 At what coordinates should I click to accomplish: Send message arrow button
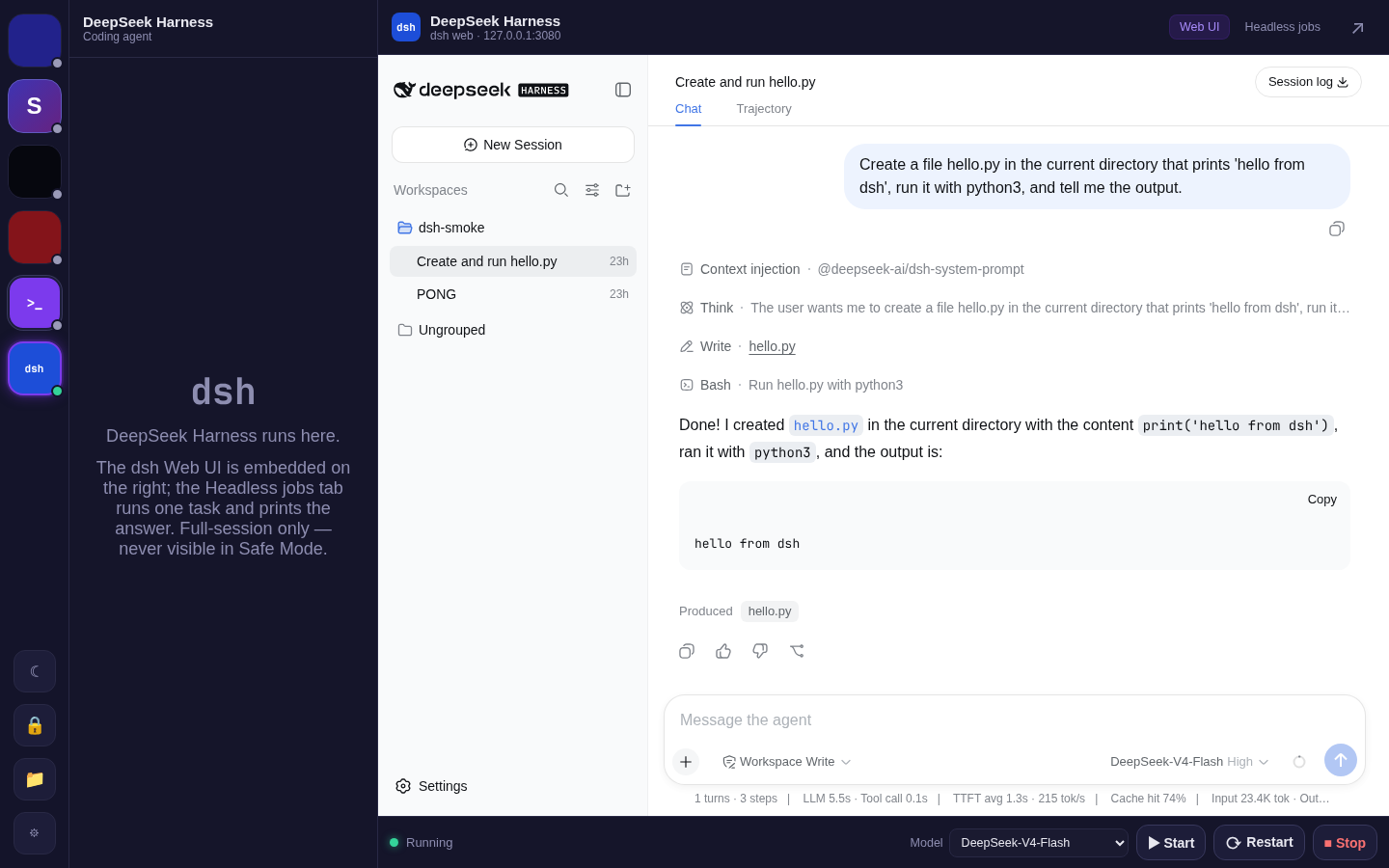pyautogui.click(x=1341, y=760)
